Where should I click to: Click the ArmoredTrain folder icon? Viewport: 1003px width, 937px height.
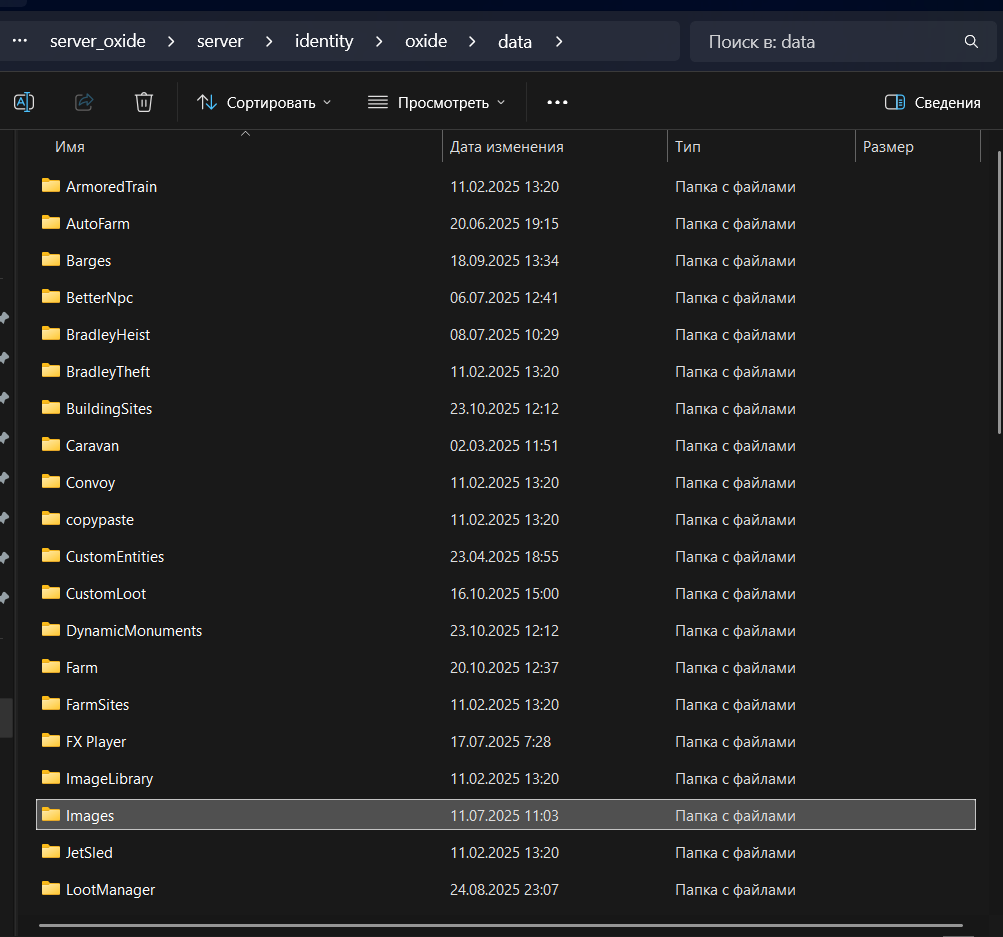[x=51, y=186]
